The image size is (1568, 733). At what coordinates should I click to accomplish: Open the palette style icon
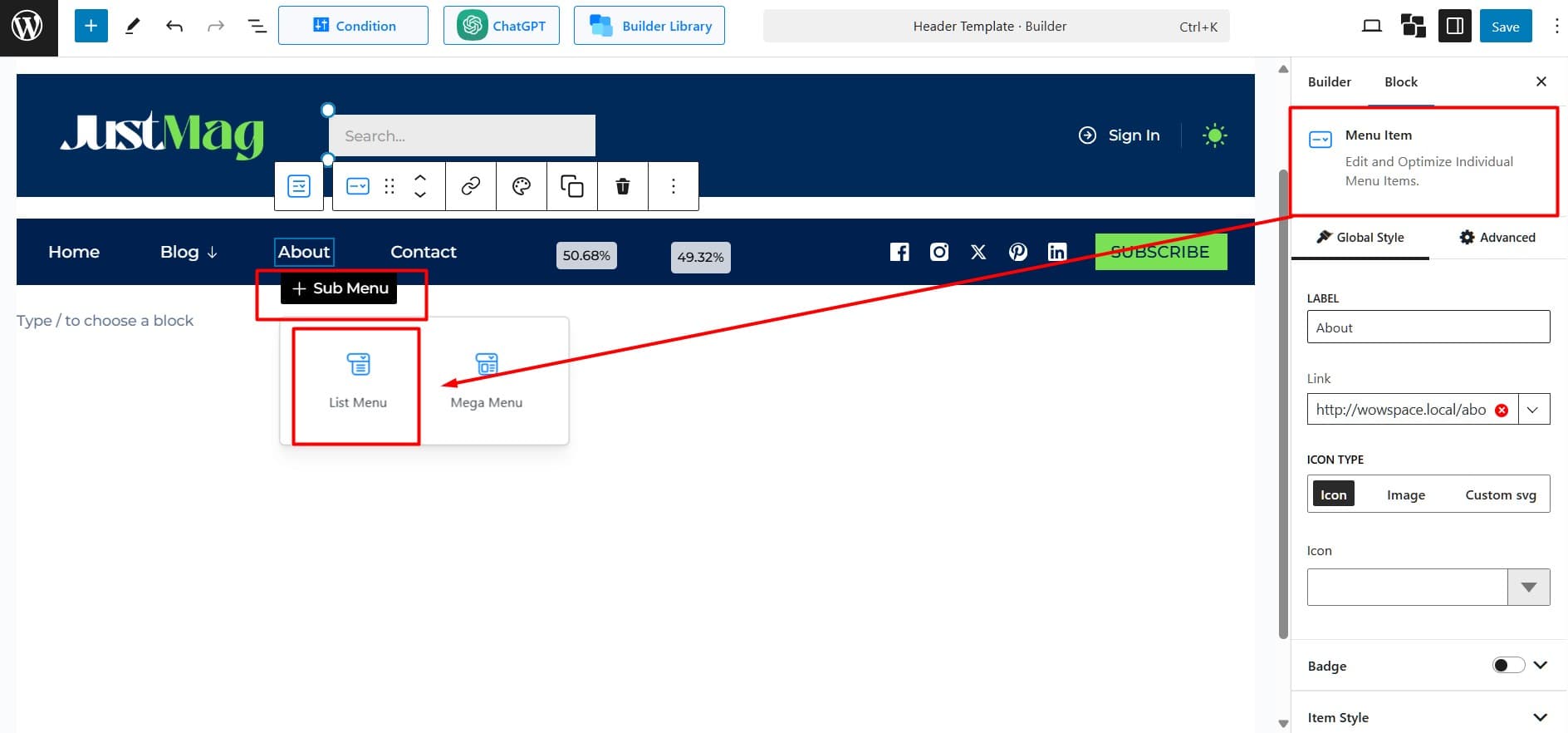pos(522,186)
